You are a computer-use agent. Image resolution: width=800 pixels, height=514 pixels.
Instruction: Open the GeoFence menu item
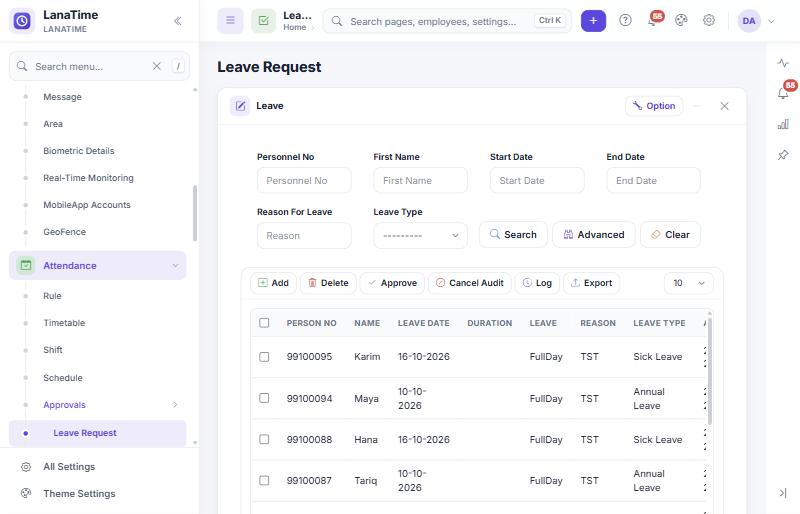(64, 232)
